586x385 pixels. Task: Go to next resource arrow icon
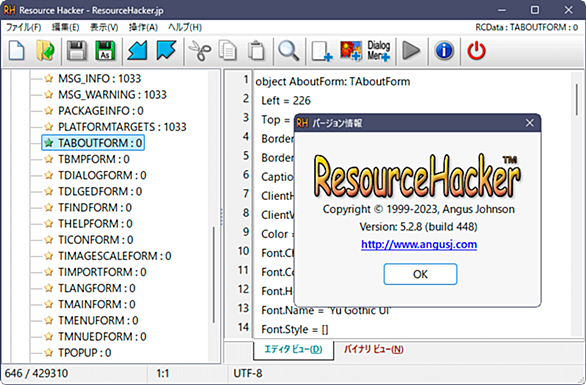166,50
